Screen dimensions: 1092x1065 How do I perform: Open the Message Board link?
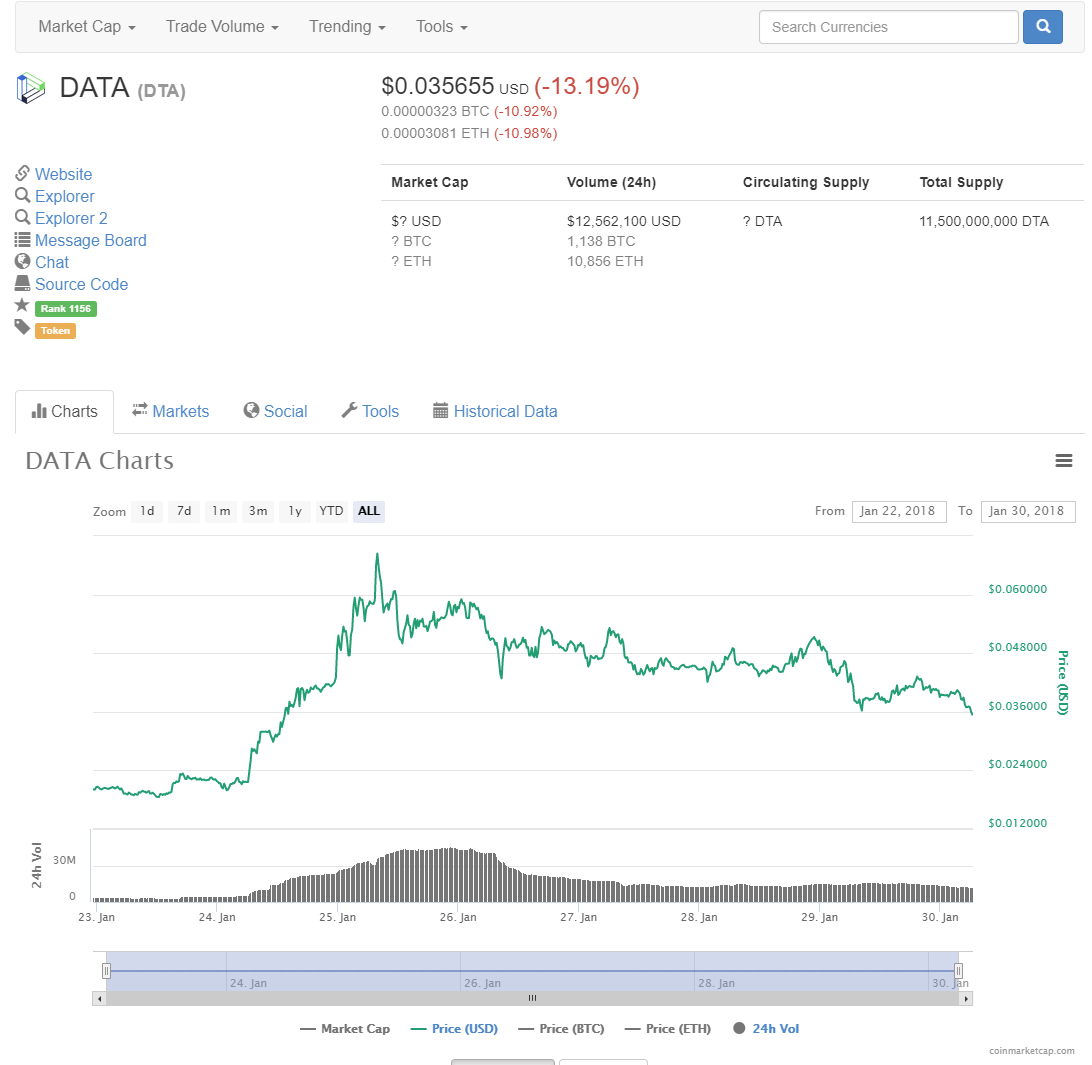pos(91,240)
